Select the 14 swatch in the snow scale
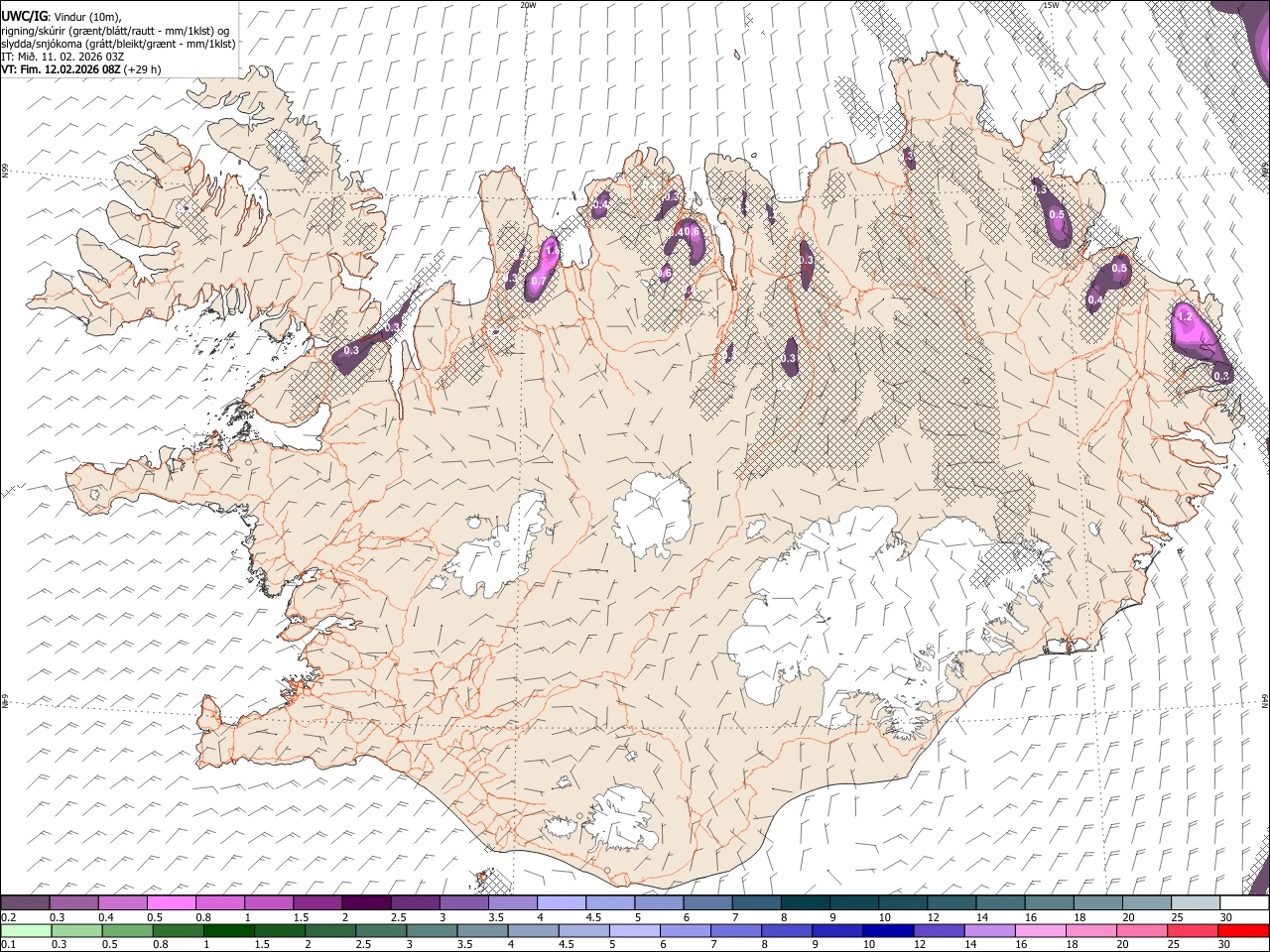Image resolution: width=1270 pixels, height=952 pixels. [x=1000, y=903]
